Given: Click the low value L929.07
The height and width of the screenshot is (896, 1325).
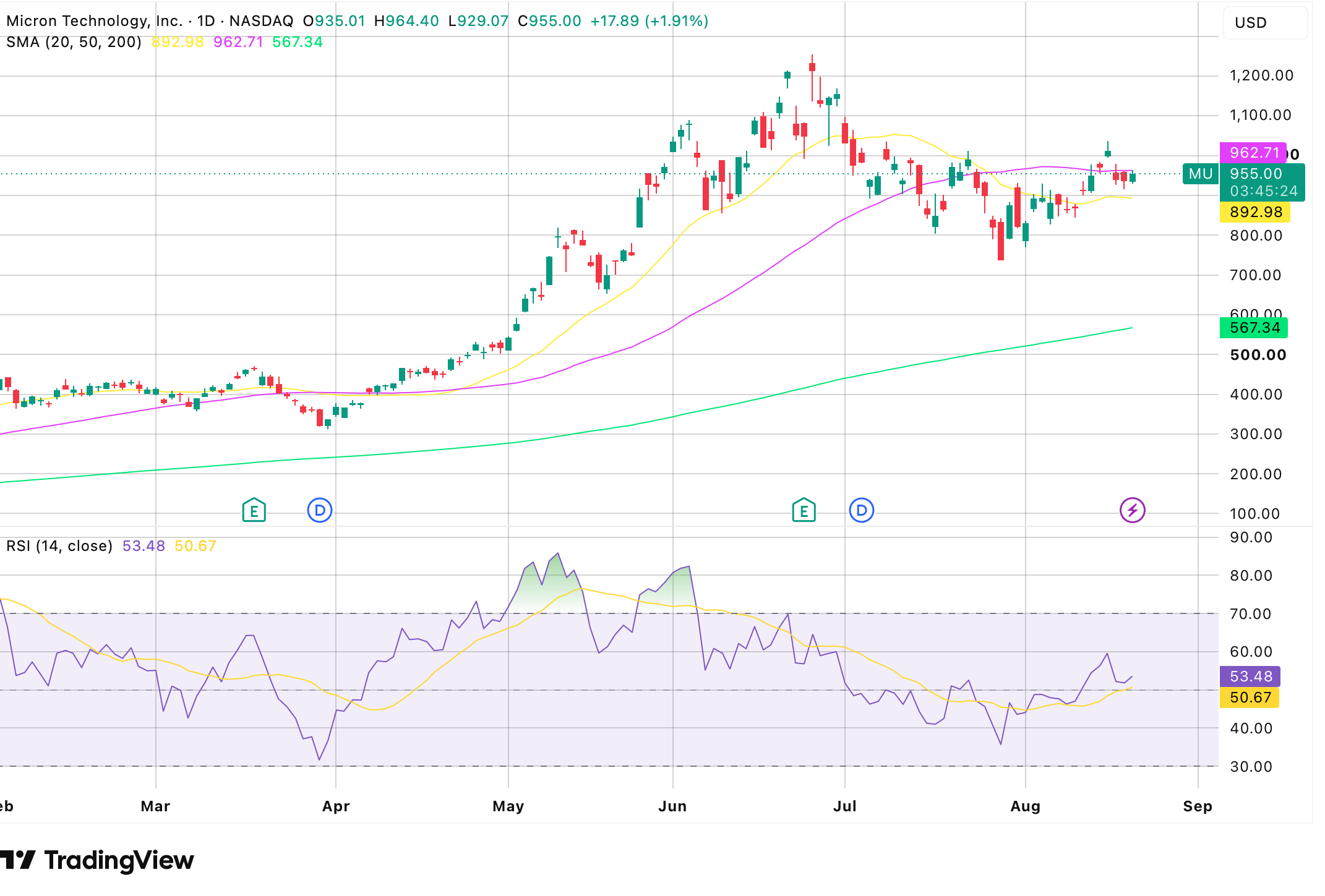Looking at the screenshot, I should (478, 21).
